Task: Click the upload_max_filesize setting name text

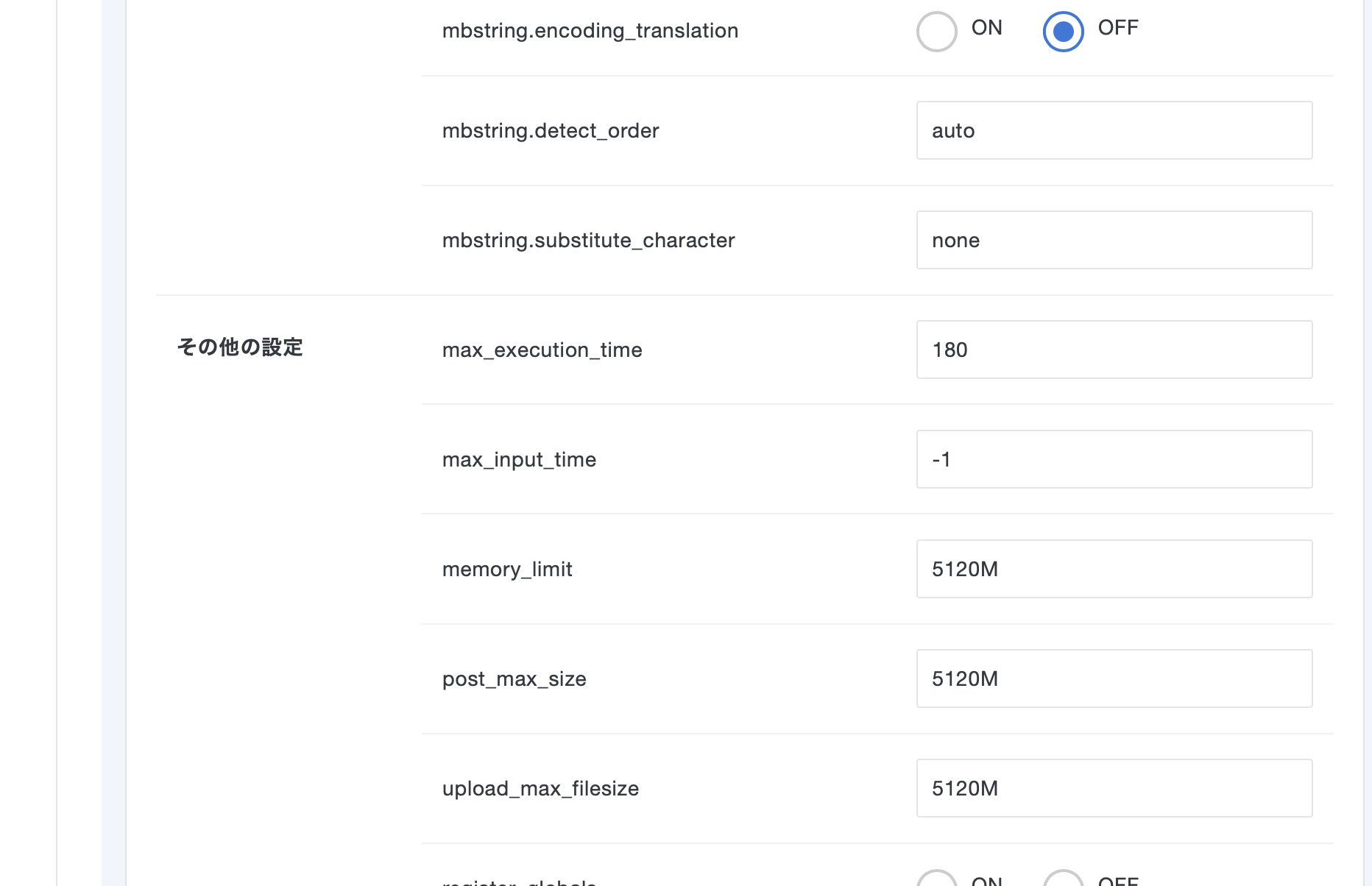Action: [x=540, y=789]
